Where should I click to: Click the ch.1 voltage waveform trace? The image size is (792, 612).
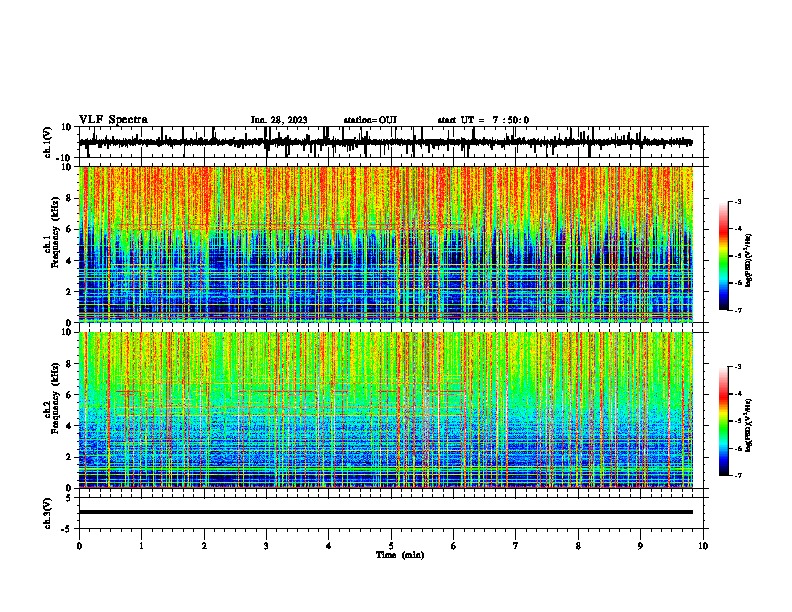click(386, 142)
